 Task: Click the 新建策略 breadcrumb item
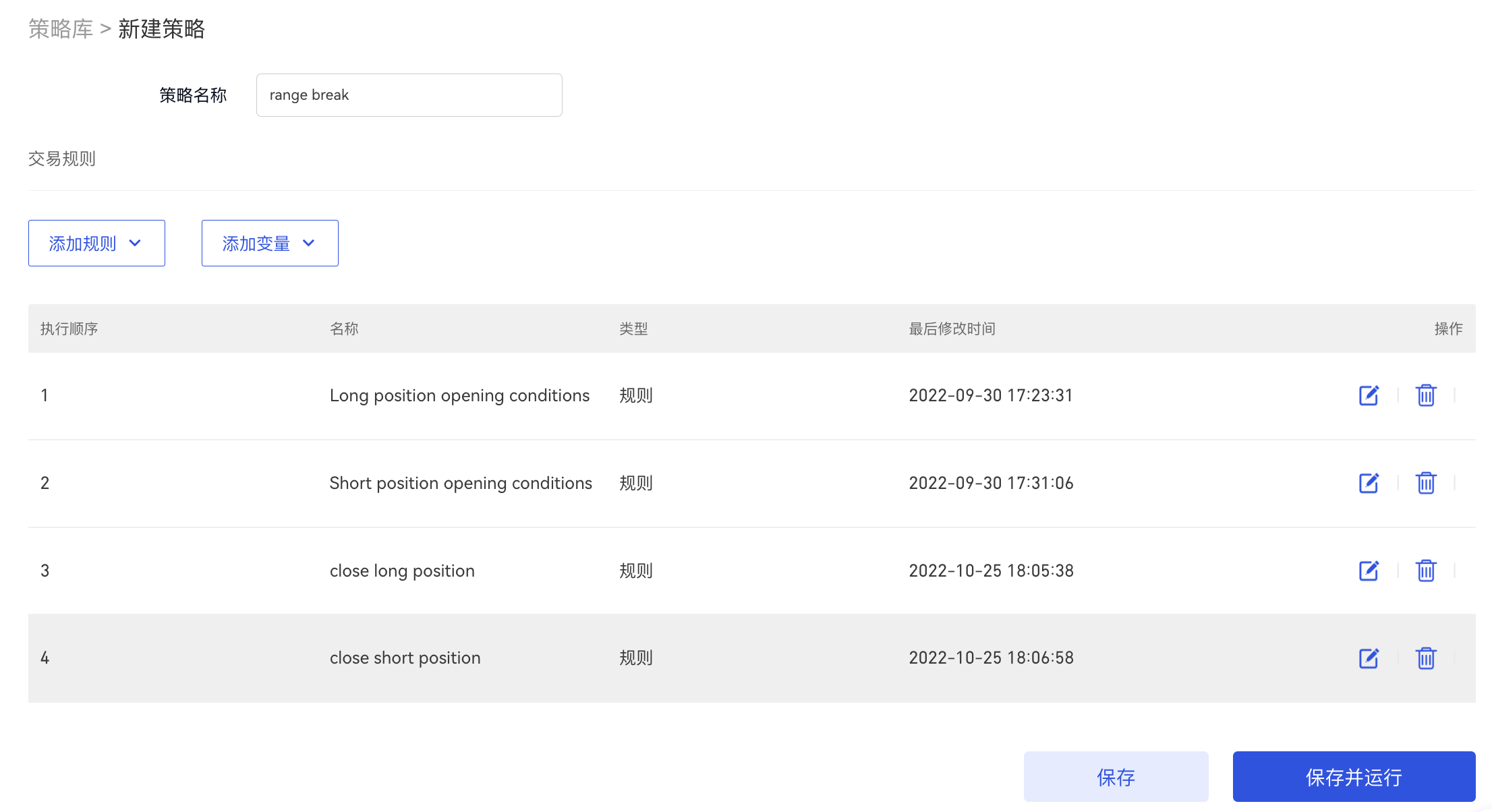coord(161,29)
